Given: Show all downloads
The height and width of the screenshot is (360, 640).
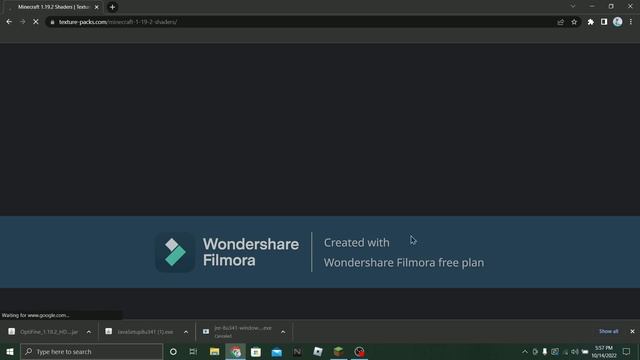Looking at the screenshot, I should 609,331.
